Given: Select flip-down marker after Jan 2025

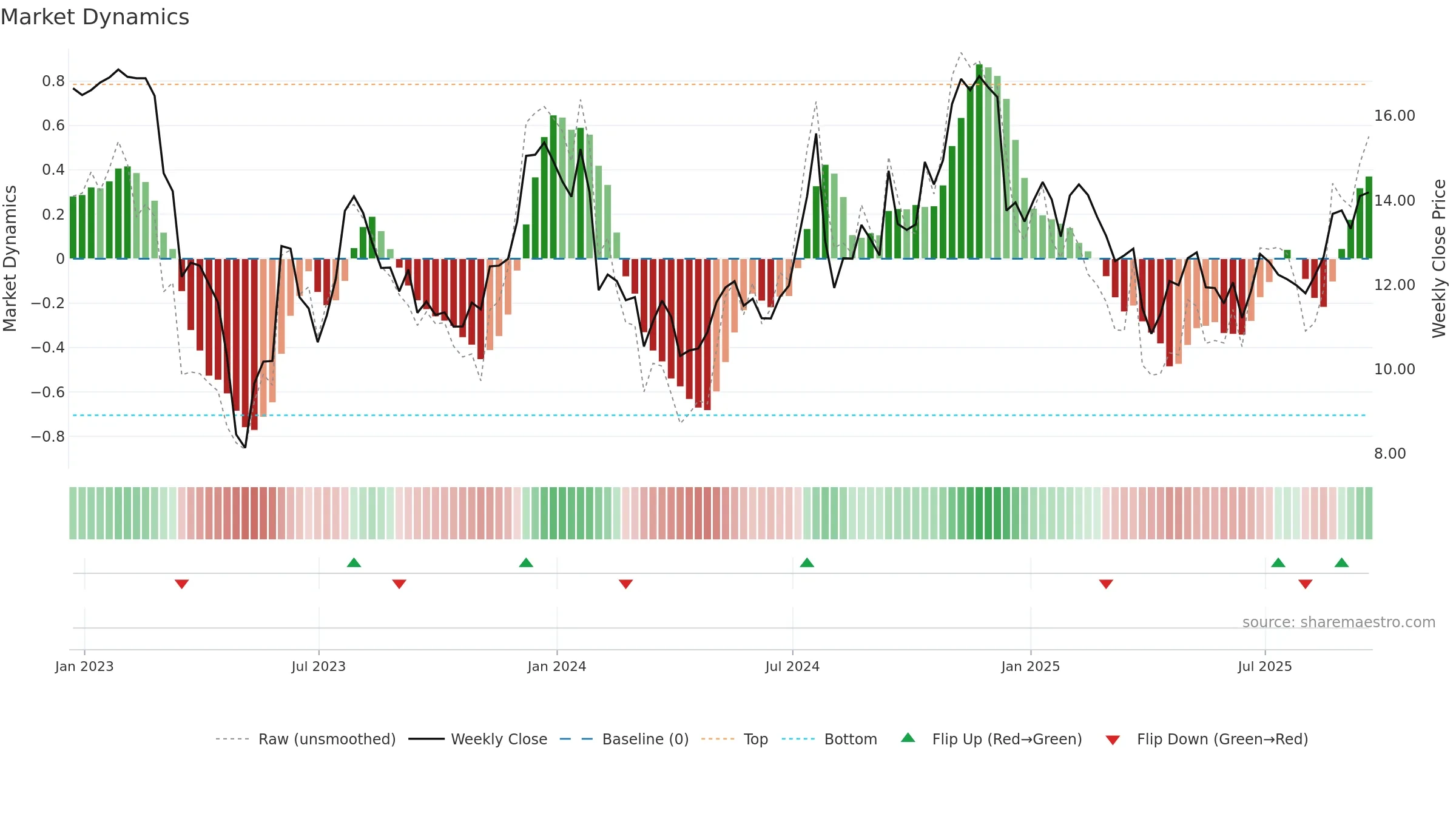Looking at the screenshot, I should pyautogui.click(x=1106, y=584).
